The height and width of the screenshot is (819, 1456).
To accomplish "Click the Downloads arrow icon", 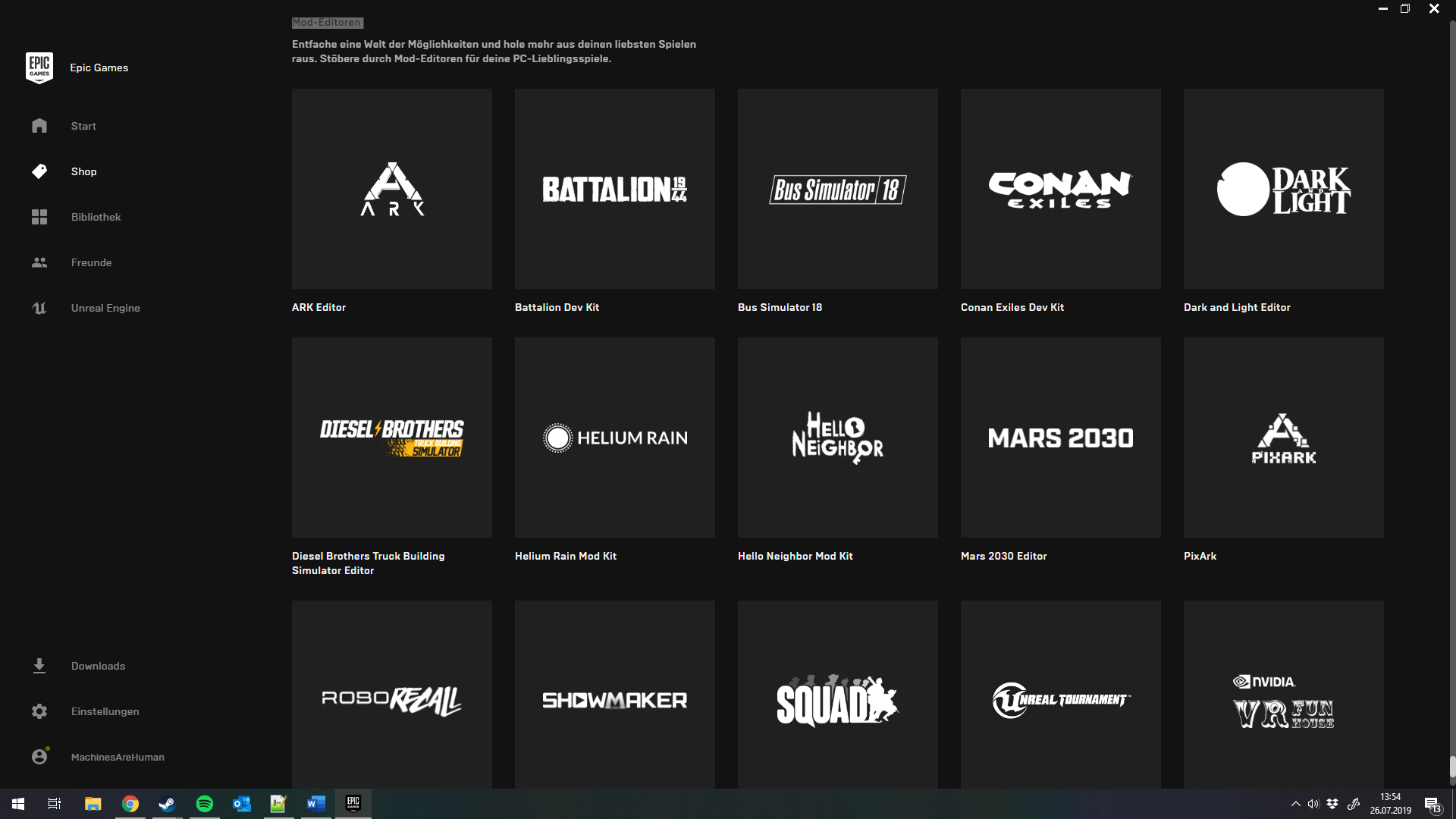I will (x=39, y=666).
